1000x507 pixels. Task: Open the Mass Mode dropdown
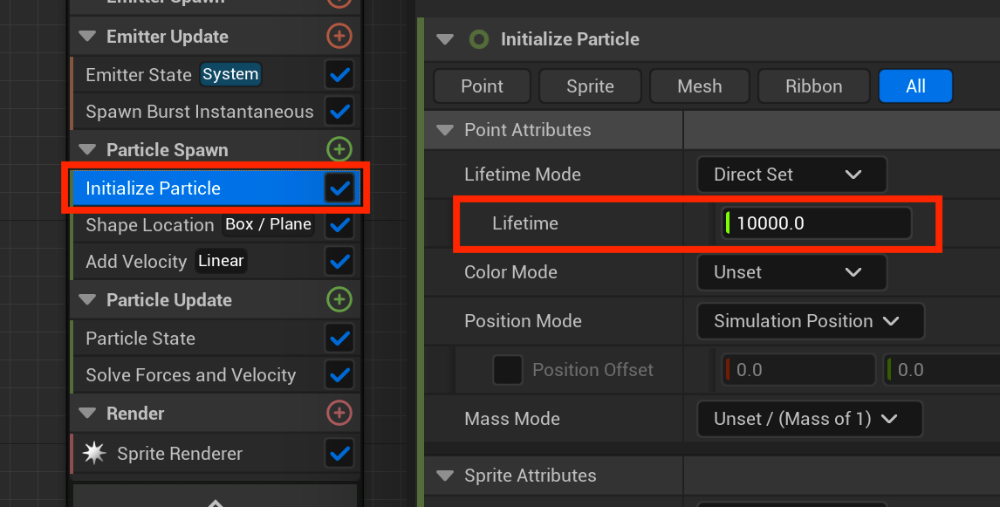(809, 419)
